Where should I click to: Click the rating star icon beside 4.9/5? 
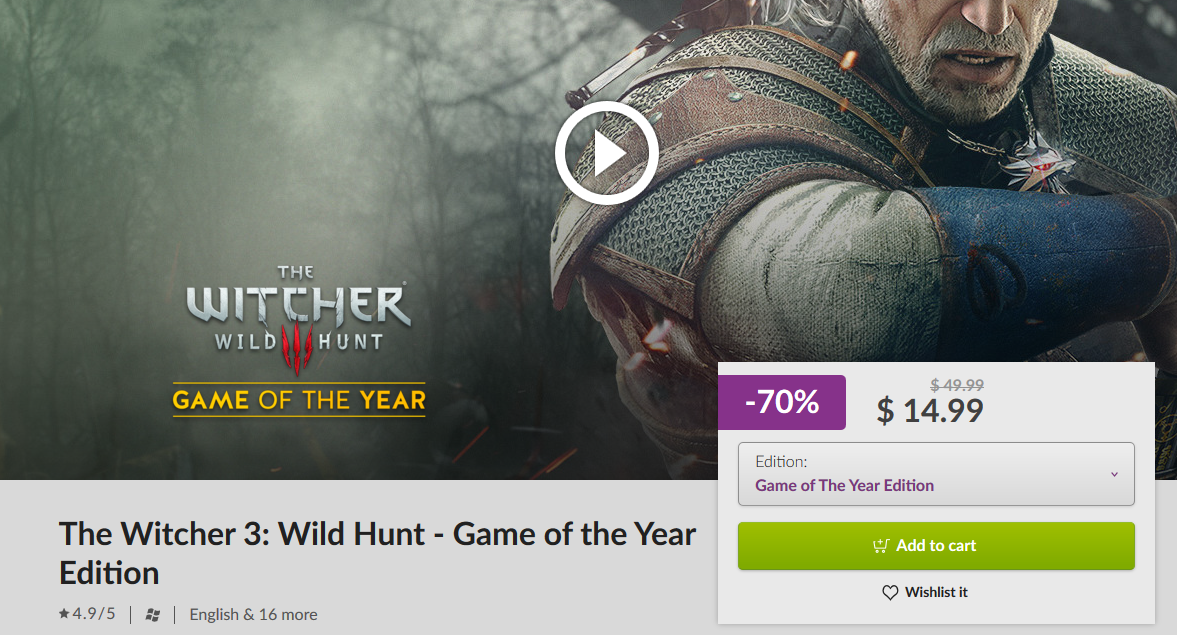coord(64,613)
